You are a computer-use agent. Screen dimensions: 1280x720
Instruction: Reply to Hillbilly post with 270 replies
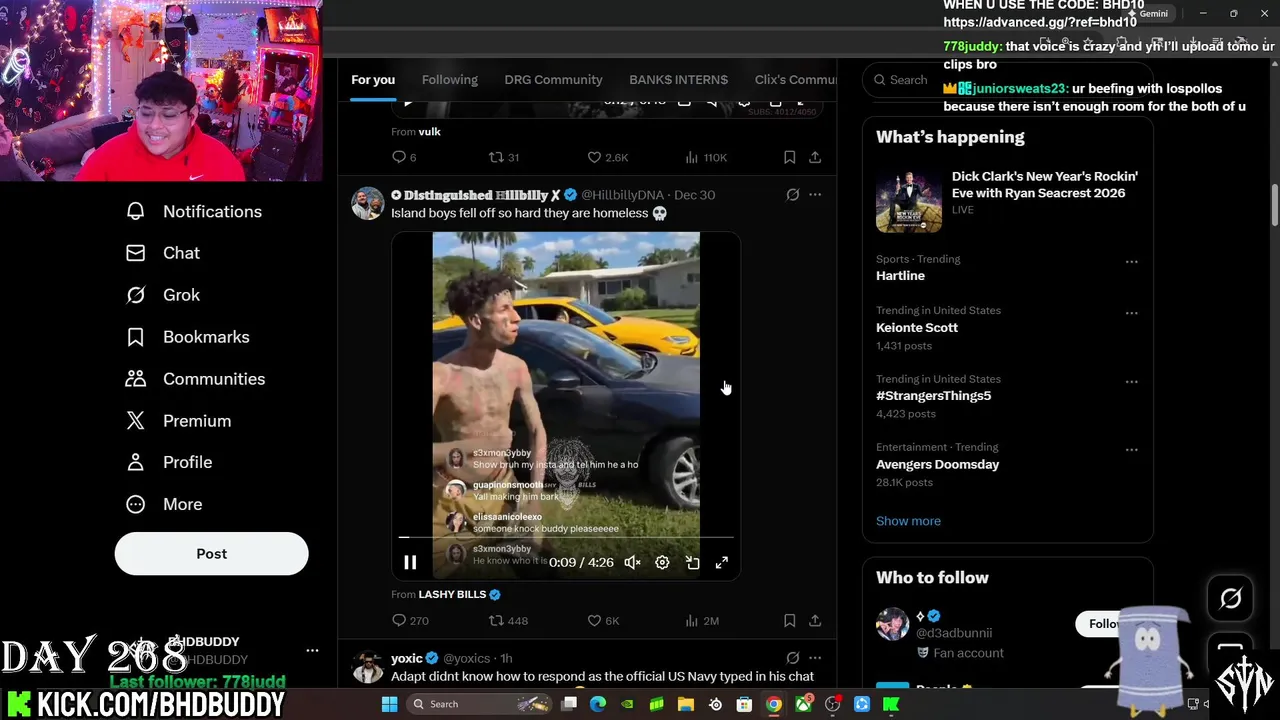coord(410,621)
